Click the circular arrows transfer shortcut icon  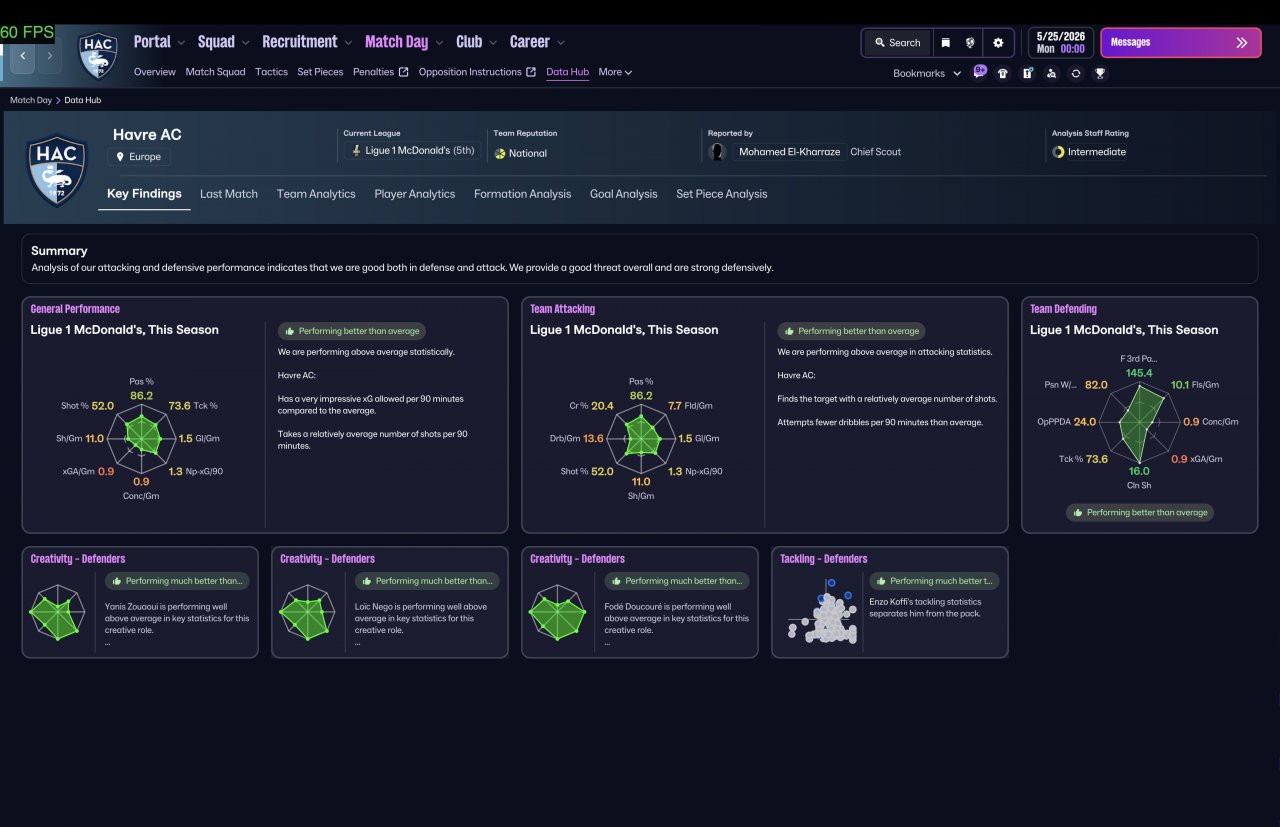click(x=1076, y=73)
